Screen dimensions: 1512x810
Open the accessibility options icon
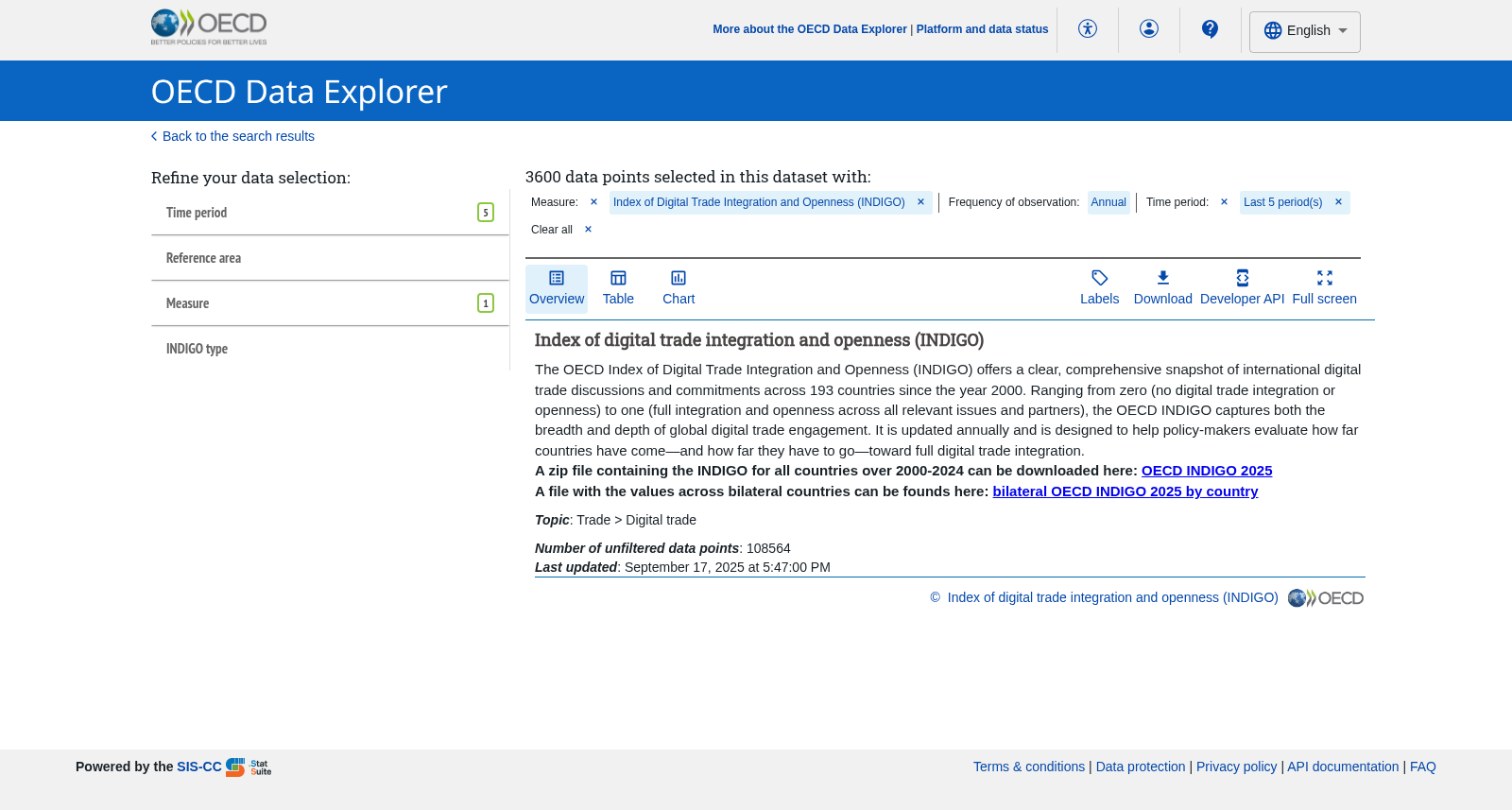(1088, 29)
